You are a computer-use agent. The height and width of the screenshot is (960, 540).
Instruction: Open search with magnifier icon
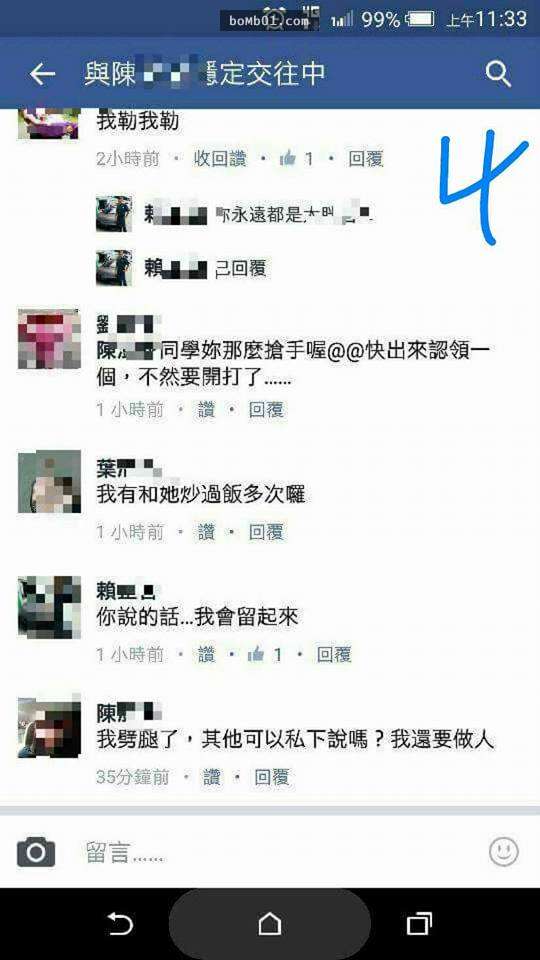(x=498, y=74)
